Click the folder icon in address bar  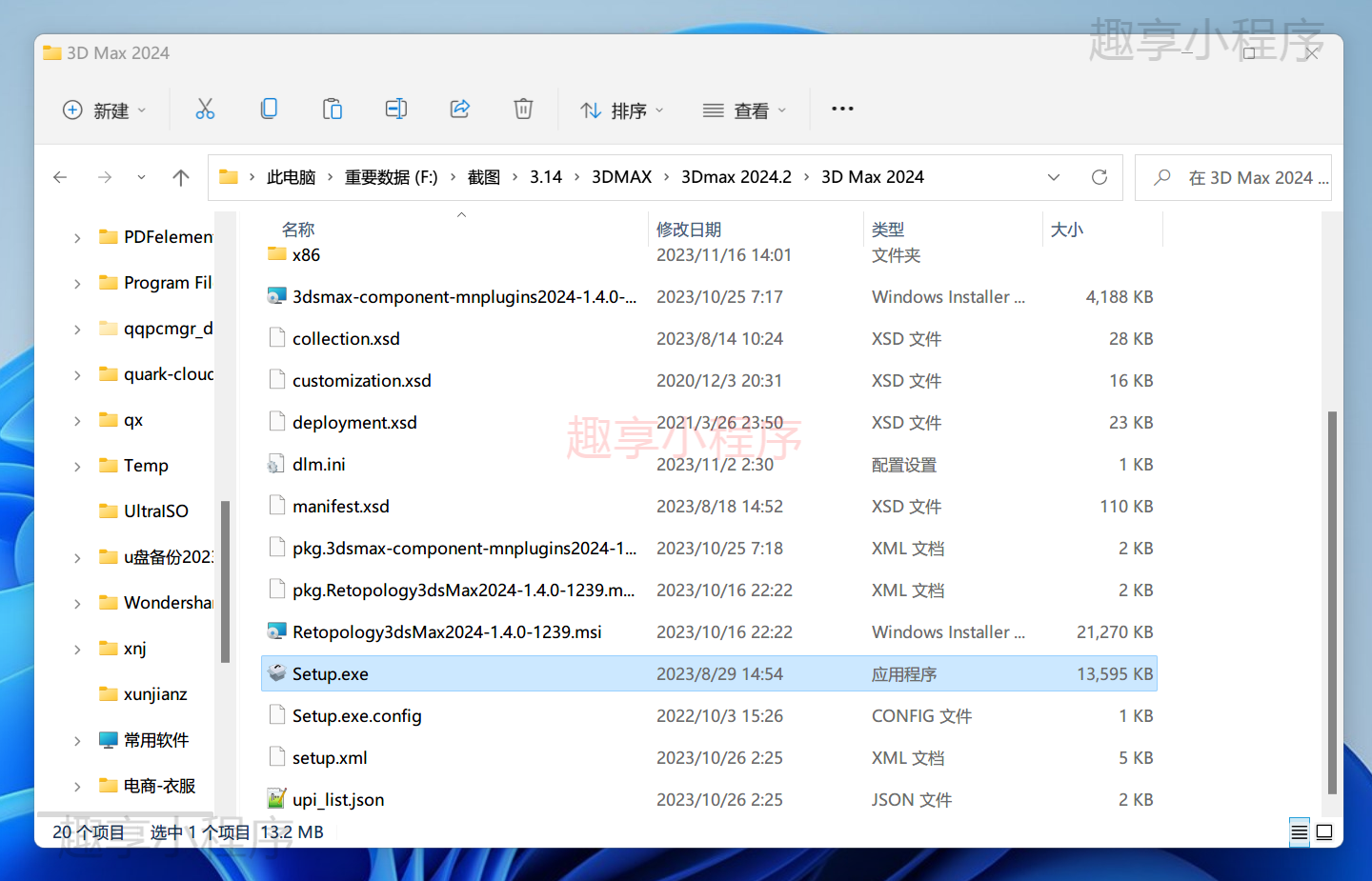click(229, 177)
